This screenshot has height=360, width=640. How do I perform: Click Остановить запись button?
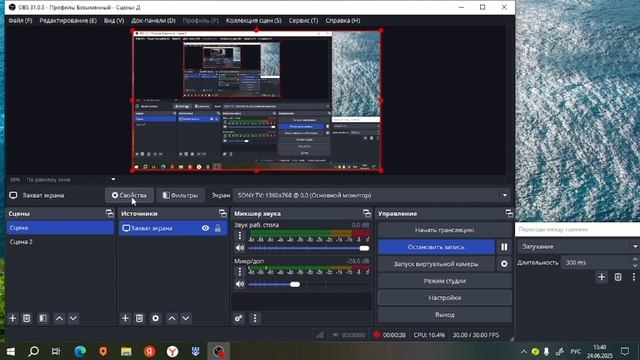[436, 247]
